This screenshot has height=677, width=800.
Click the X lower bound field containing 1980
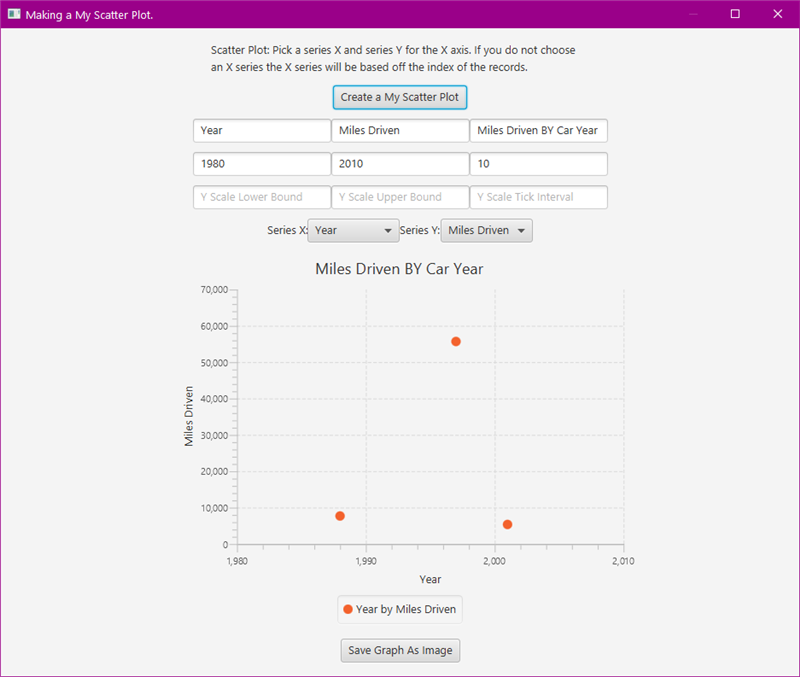click(261, 164)
